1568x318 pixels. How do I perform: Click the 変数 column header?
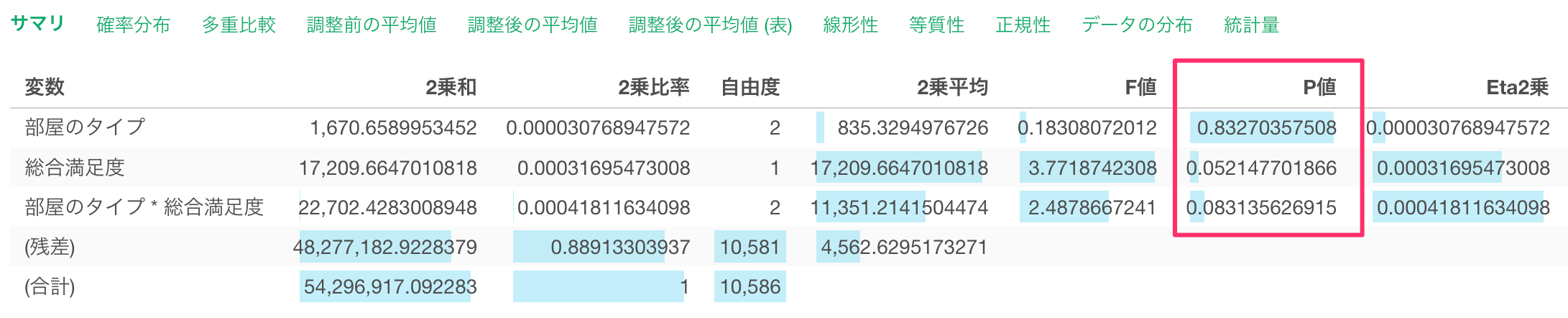(45, 87)
